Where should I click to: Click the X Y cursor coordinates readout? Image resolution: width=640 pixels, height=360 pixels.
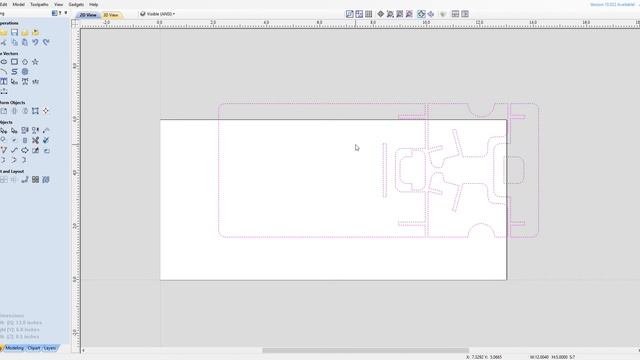[x=484, y=357]
